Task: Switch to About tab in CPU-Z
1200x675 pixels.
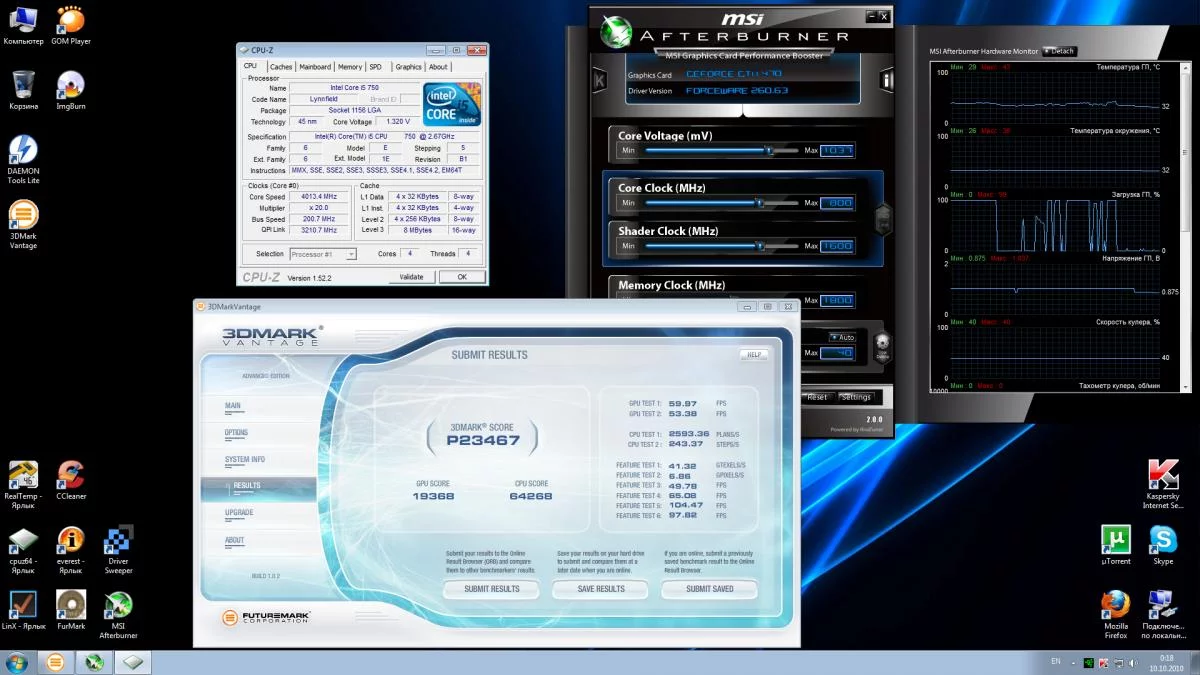Action: [439, 67]
